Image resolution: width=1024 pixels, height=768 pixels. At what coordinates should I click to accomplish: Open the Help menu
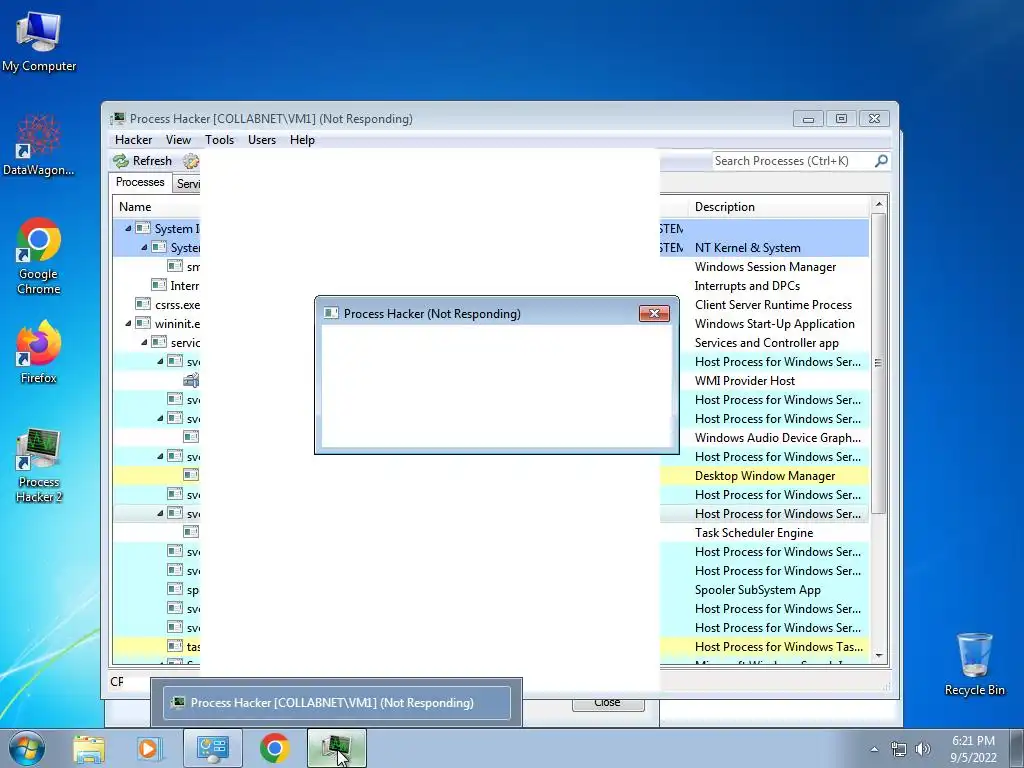point(302,140)
